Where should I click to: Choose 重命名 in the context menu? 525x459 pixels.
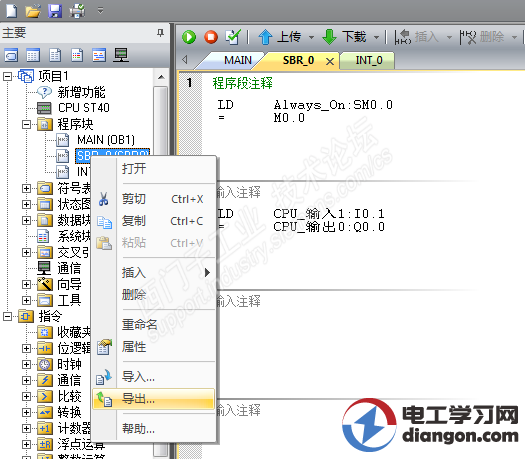pos(154,325)
